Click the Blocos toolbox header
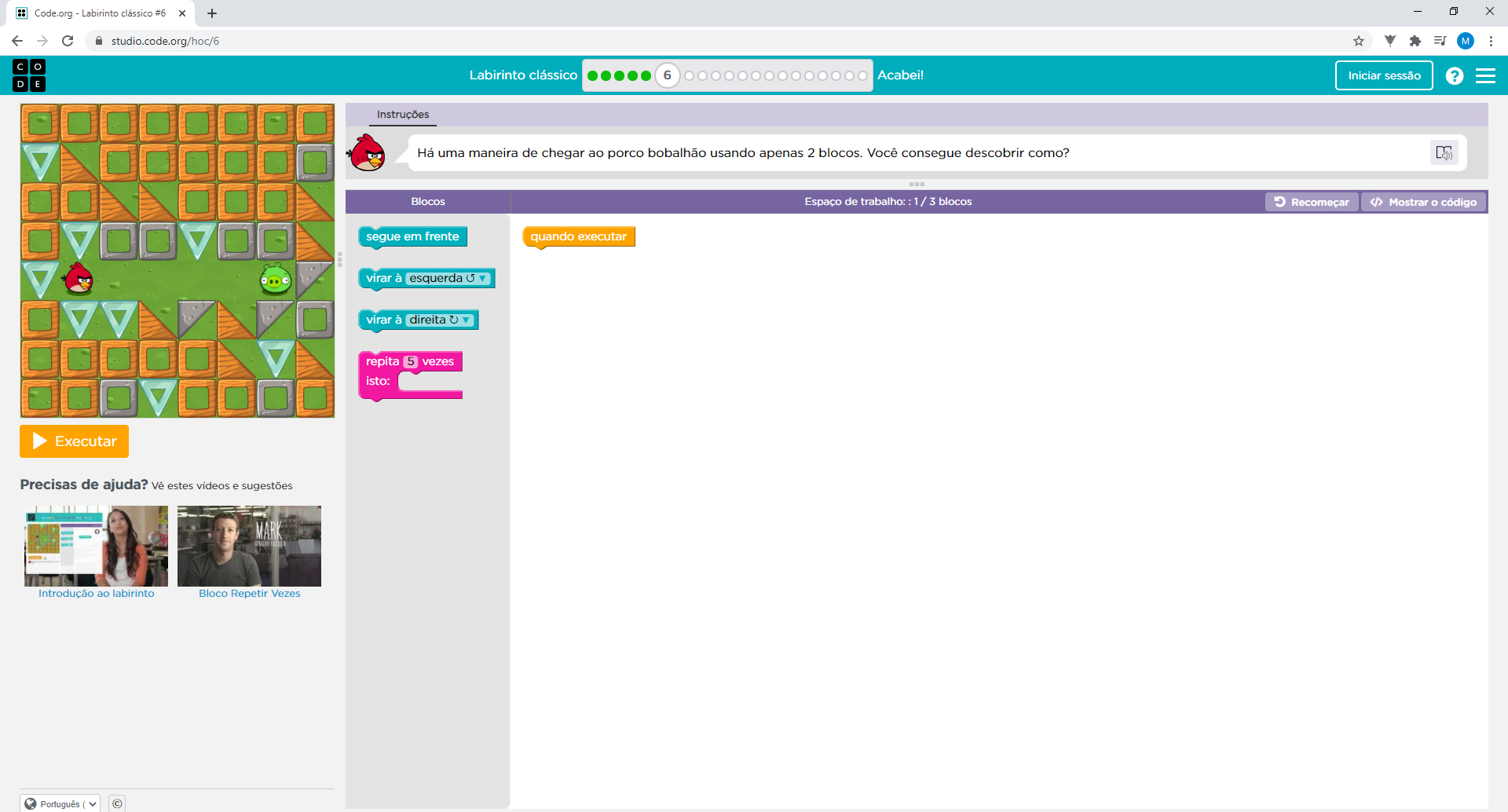The image size is (1508, 812). click(x=428, y=202)
